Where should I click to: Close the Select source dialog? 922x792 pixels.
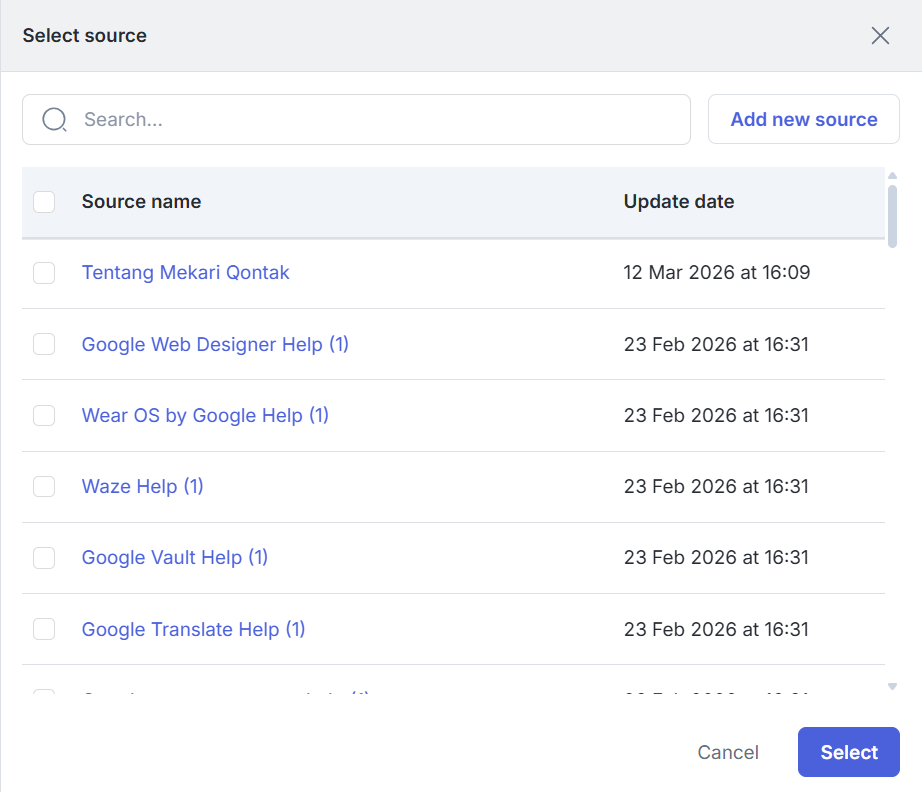tap(880, 36)
